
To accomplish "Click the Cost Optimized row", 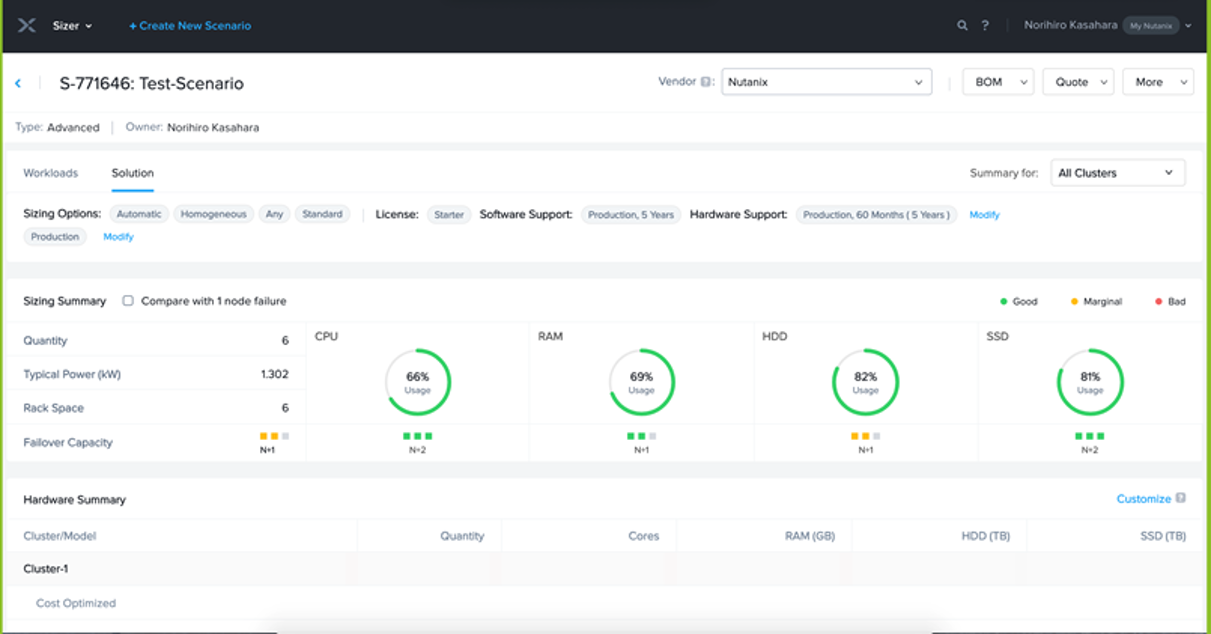I will click(604, 603).
